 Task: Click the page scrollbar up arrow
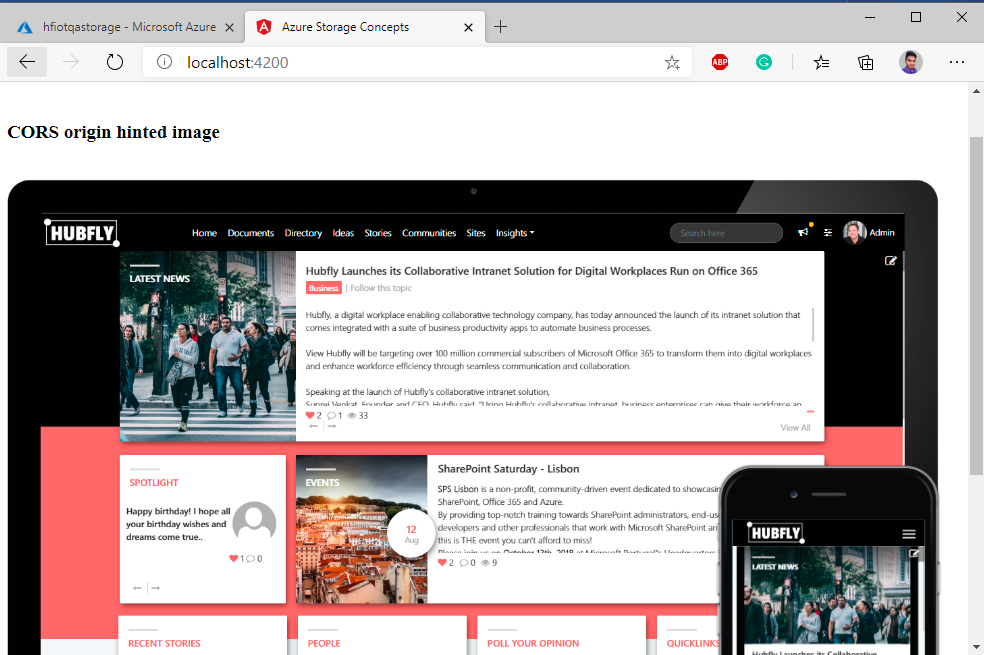[x=976, y=91]
